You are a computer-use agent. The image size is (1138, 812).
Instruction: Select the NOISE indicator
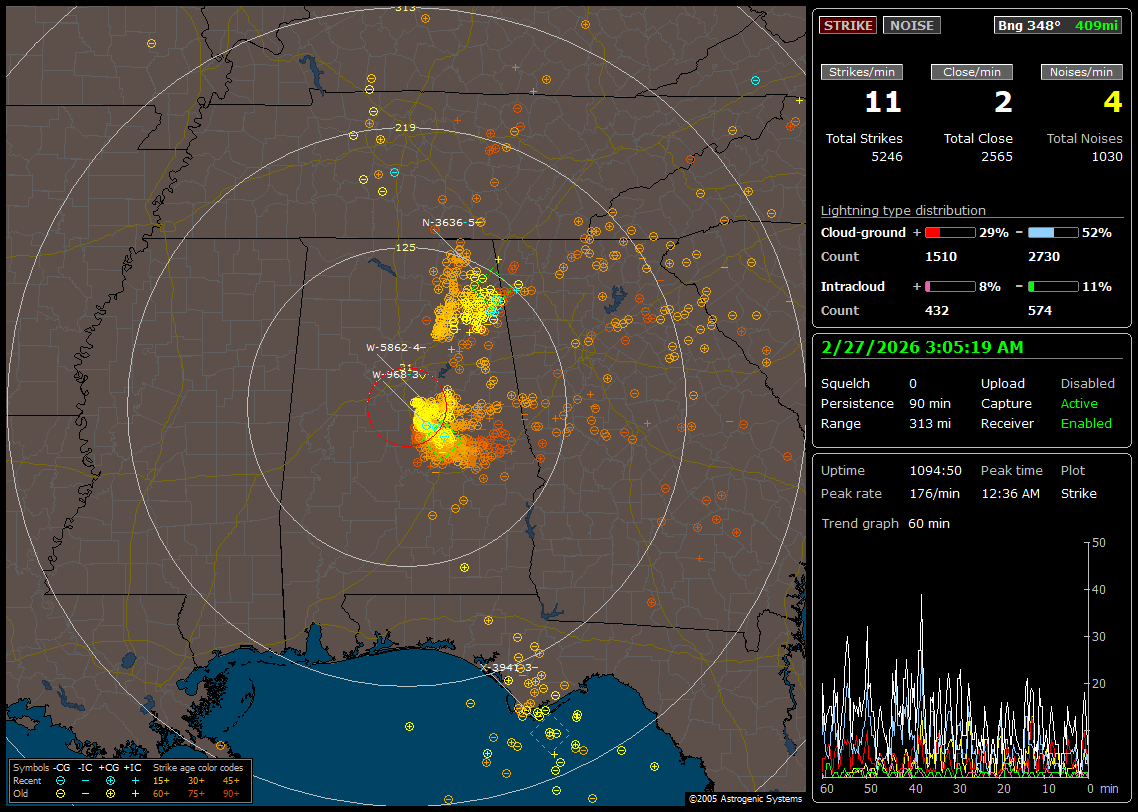[x=911, y=25]
